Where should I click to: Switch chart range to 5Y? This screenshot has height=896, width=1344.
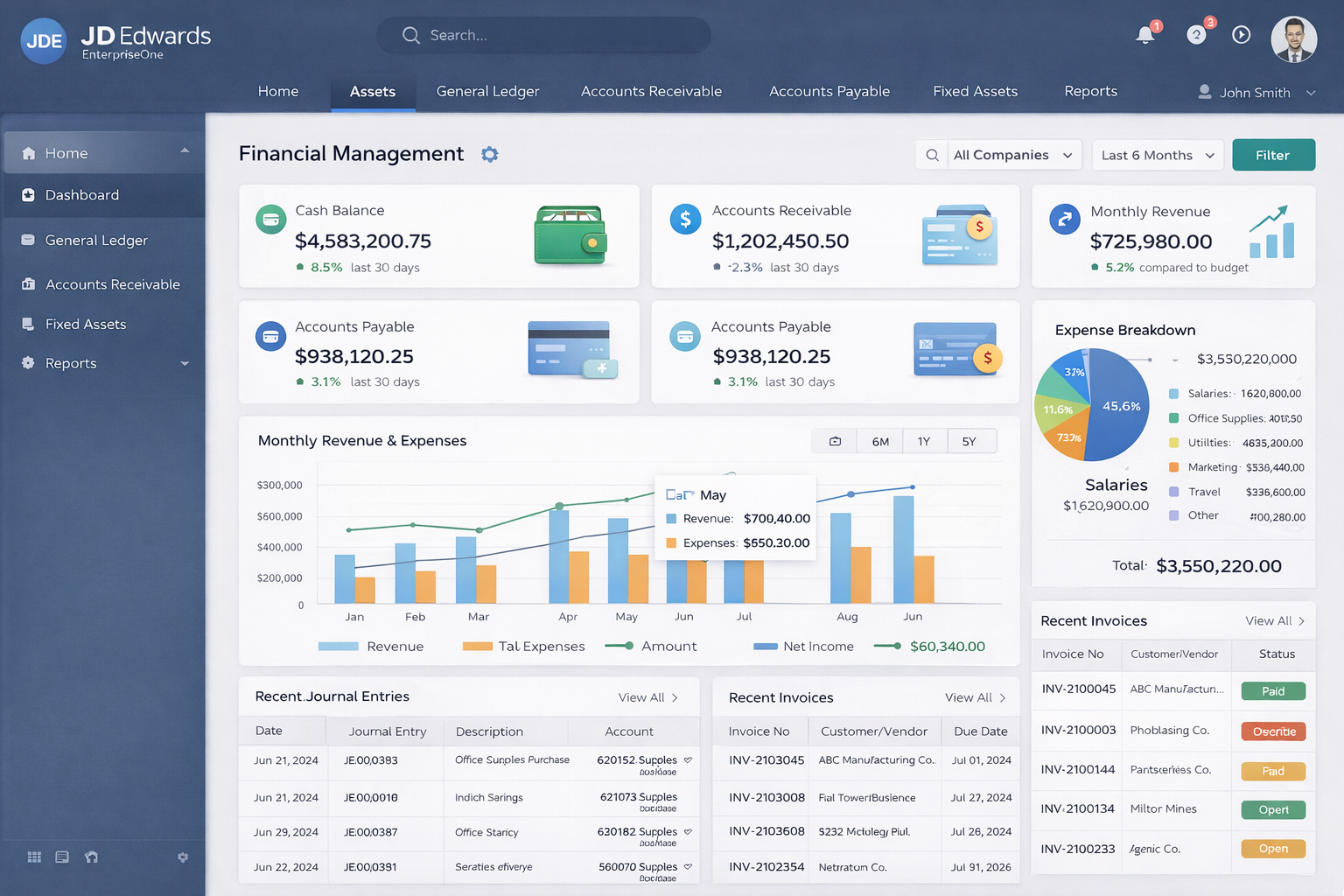point(969,442)
